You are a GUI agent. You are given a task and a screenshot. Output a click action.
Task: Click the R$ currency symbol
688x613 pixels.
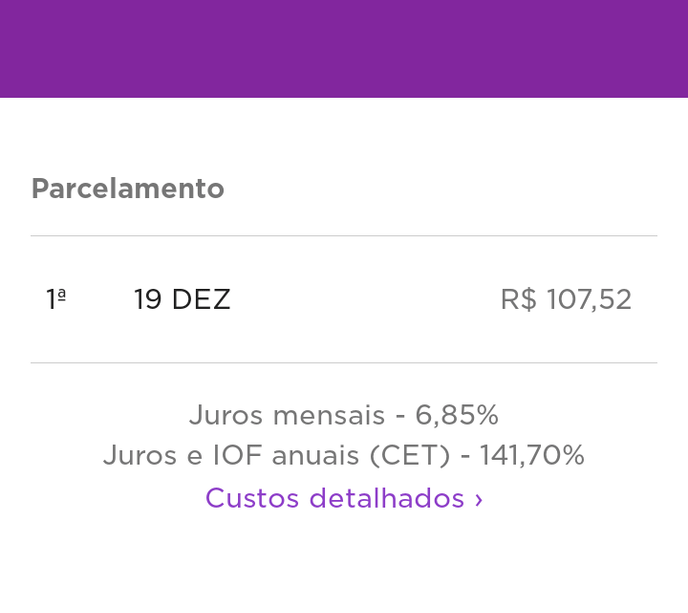pos(518,299)
